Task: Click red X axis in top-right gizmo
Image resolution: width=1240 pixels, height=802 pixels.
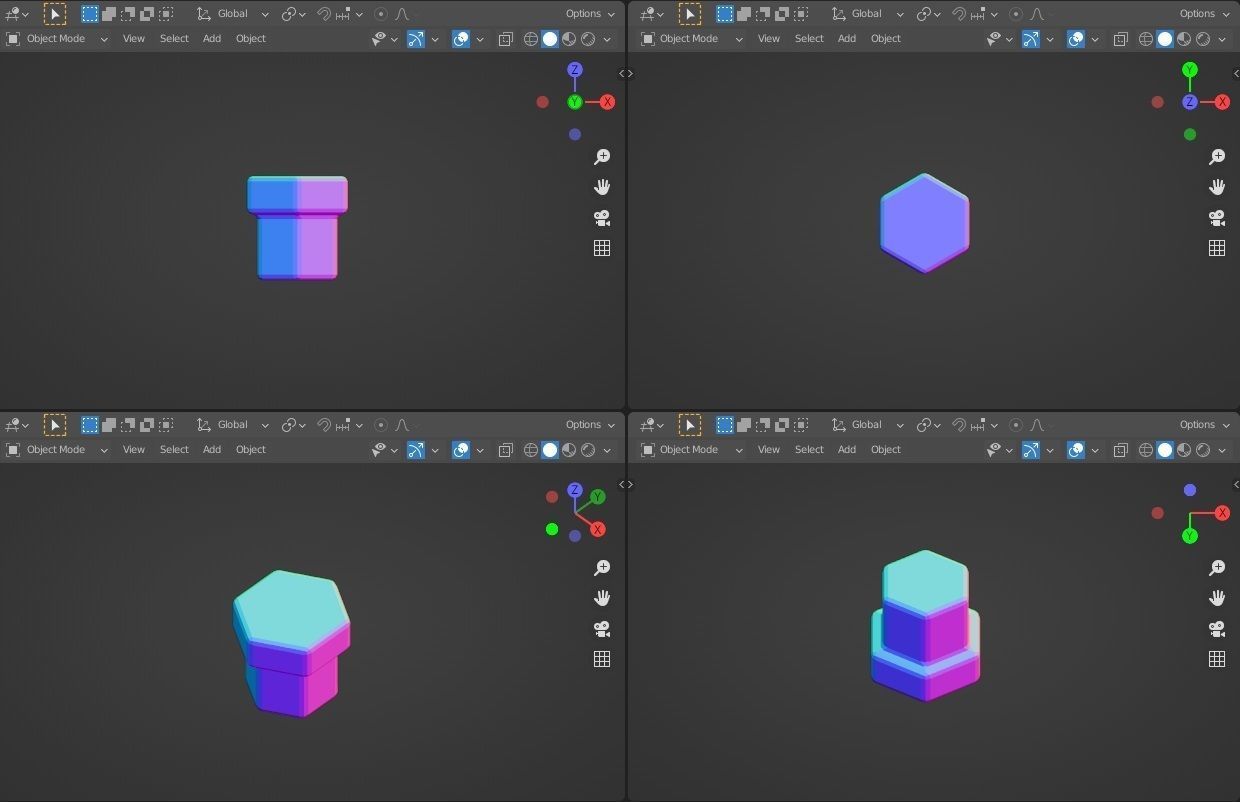Action: 1222,102
